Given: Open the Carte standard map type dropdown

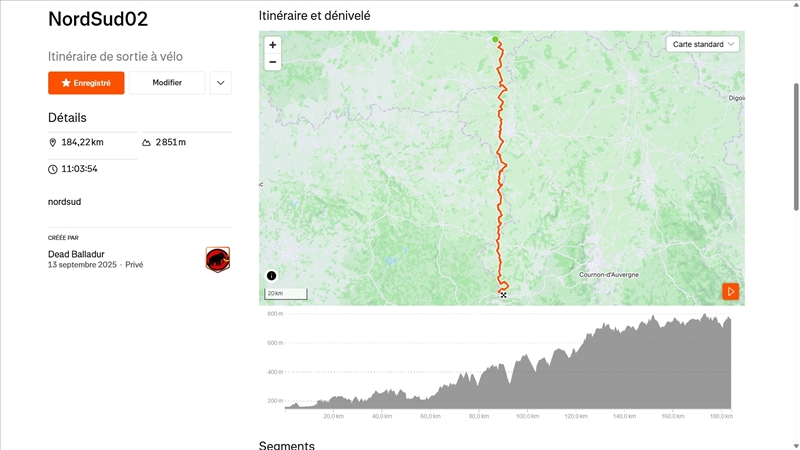Looking at the screenshot, I should pos(703,44).
